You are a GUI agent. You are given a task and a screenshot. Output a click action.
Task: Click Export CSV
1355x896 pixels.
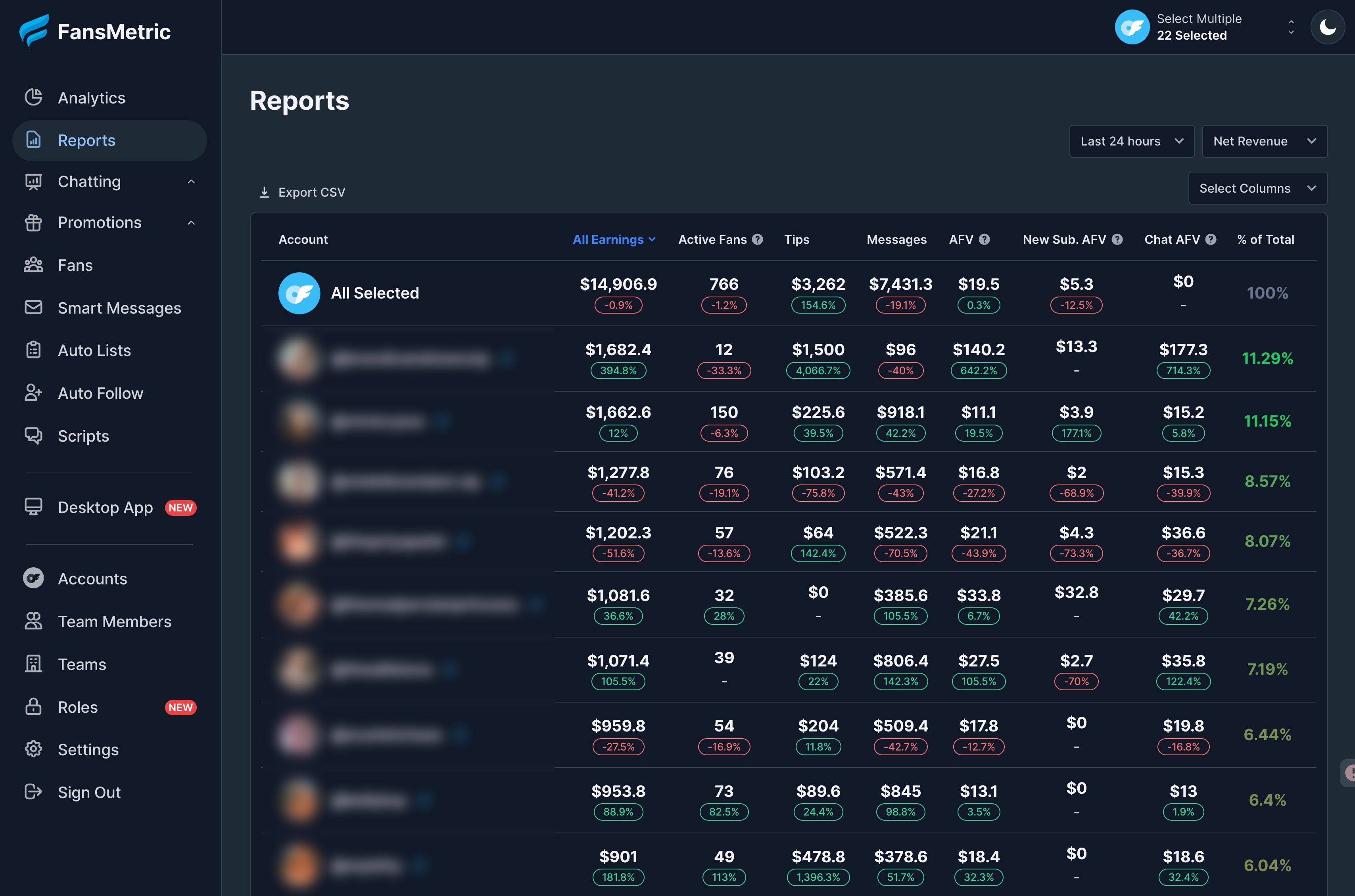[302, 192]
